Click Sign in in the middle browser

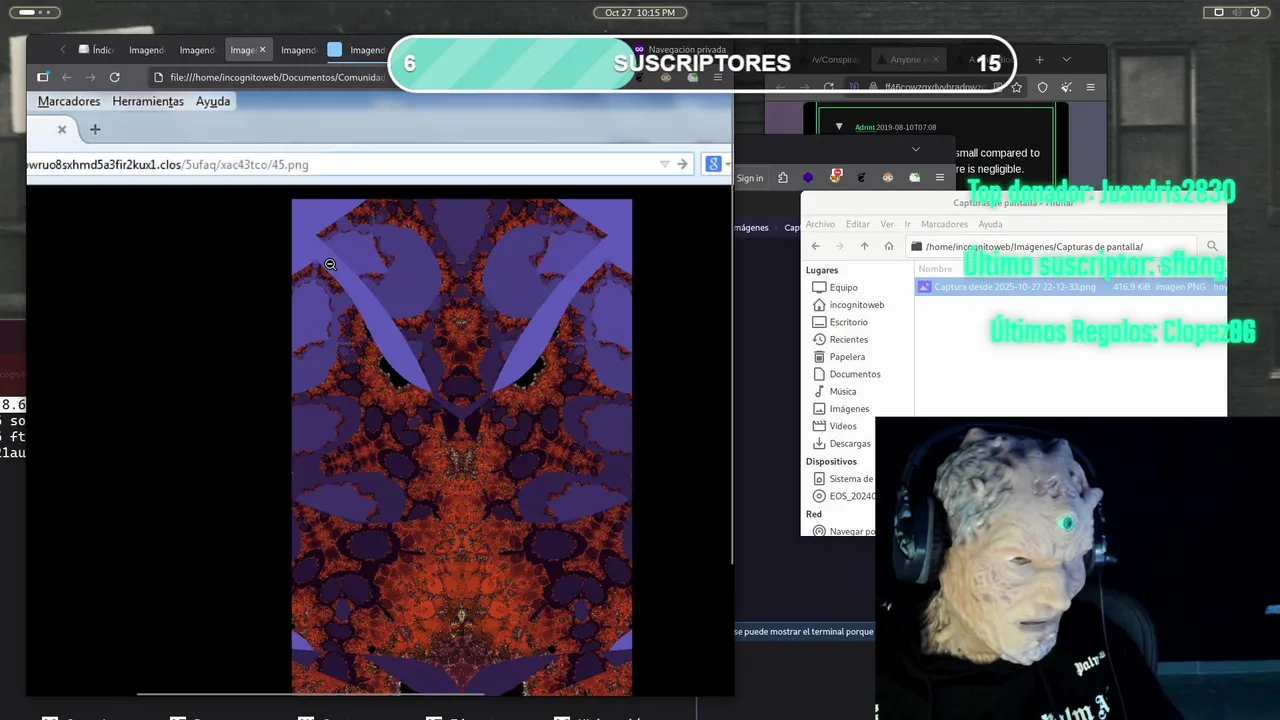click(x=750, y=178)
